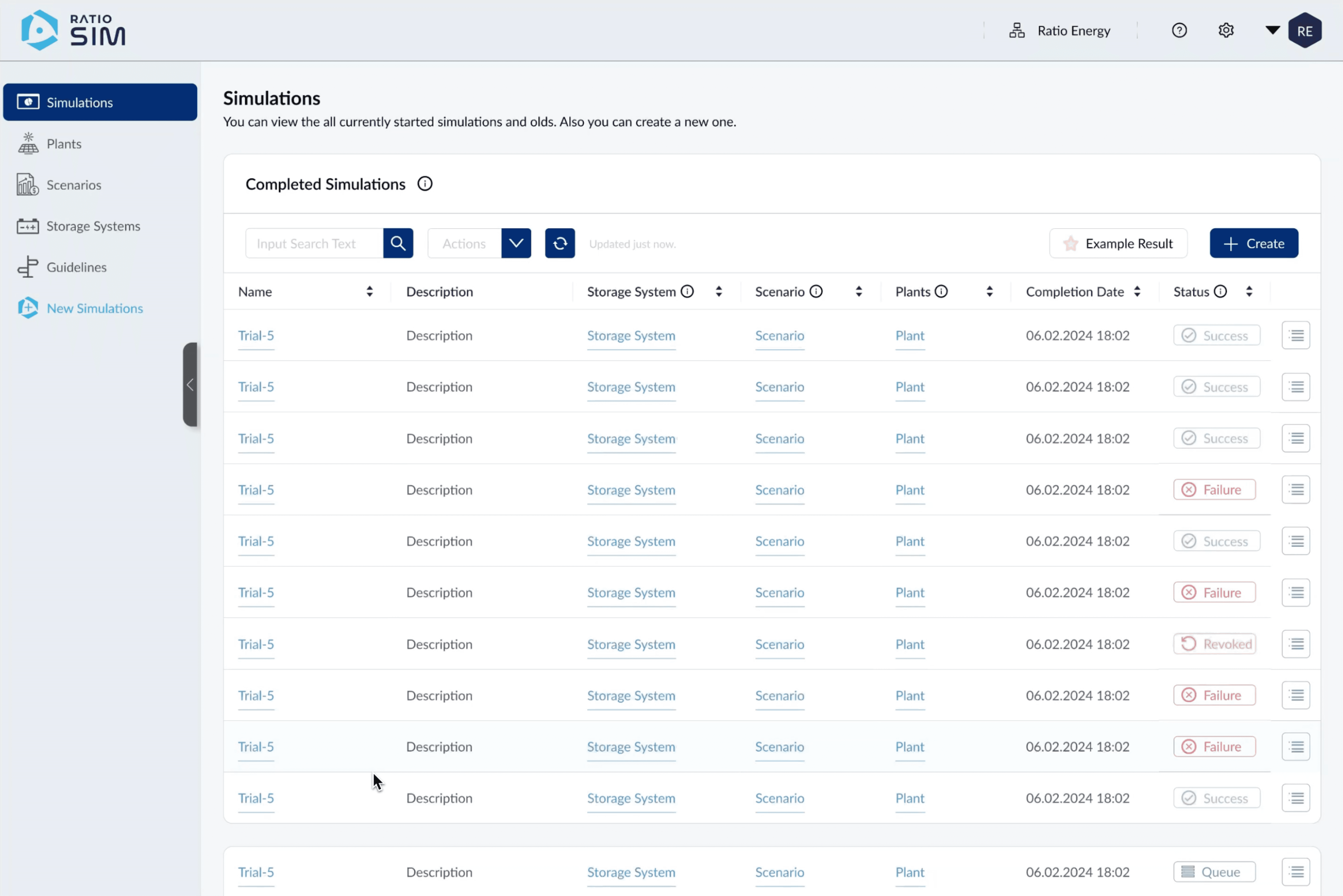Open row menu icon for first Trial-5
Viewport: 1343px width, 896px height.
[x=1296, y=335]
